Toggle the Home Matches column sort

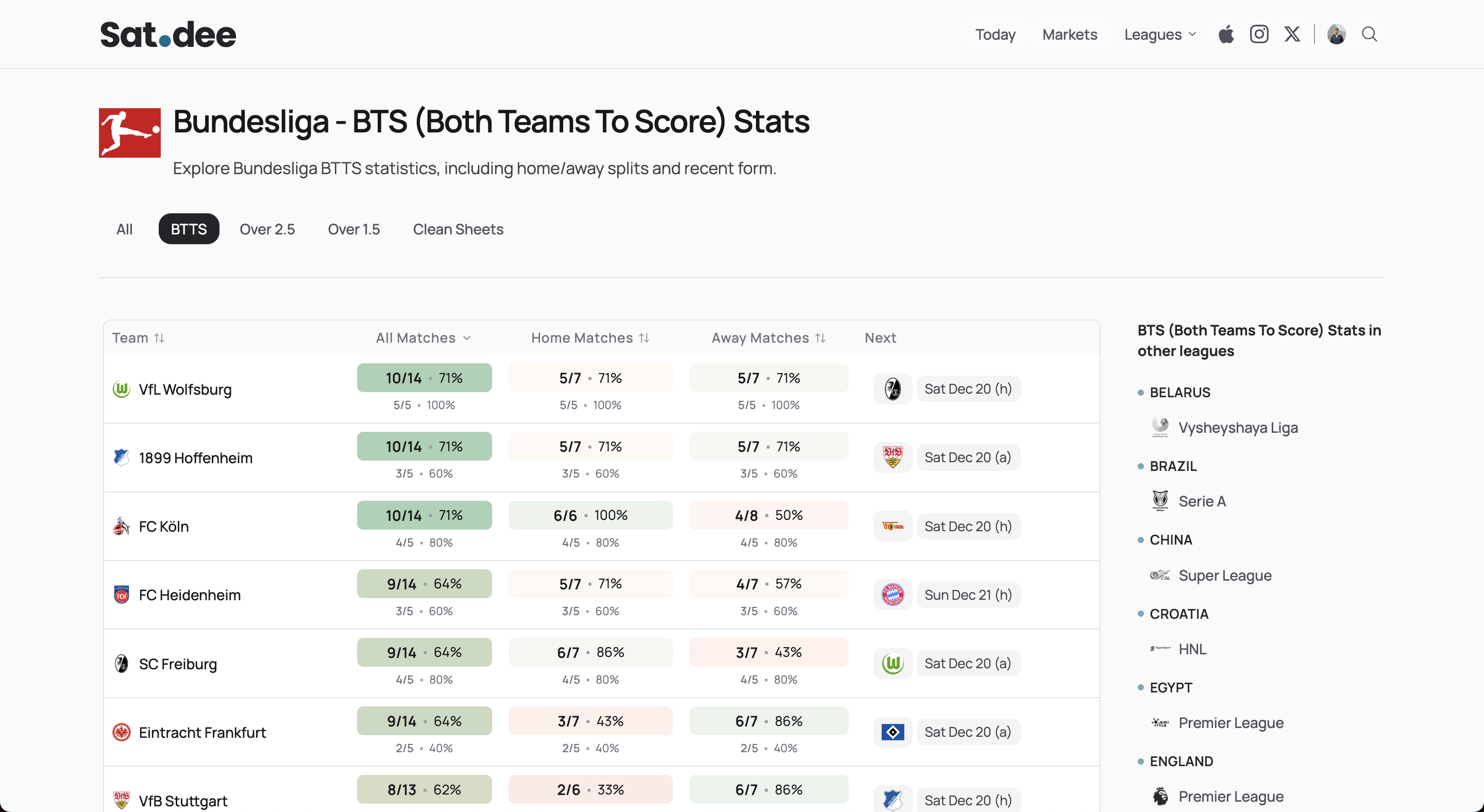click(x=644, y=338)
